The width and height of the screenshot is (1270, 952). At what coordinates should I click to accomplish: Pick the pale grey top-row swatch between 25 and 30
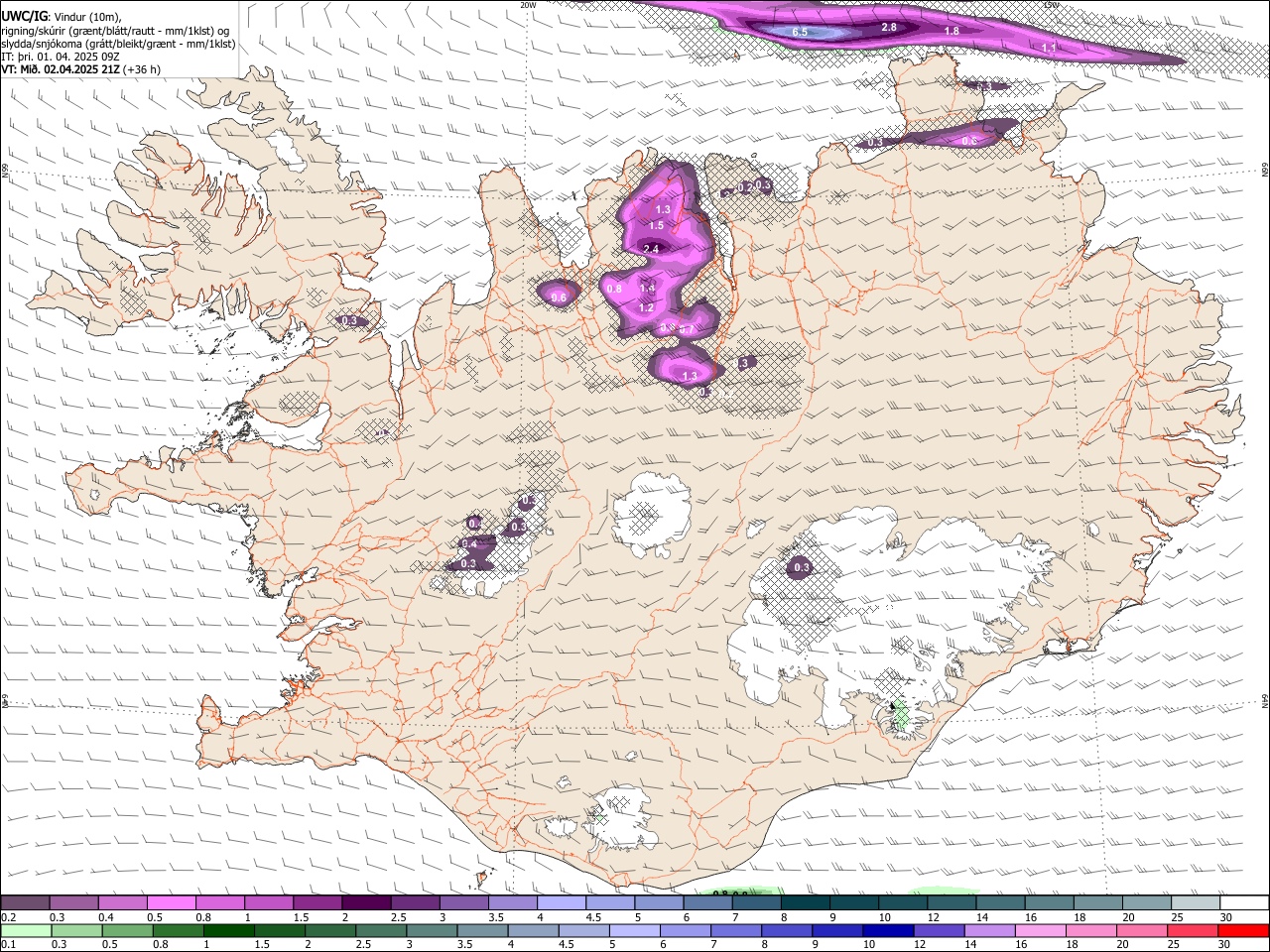click(x=1195, y=902)
